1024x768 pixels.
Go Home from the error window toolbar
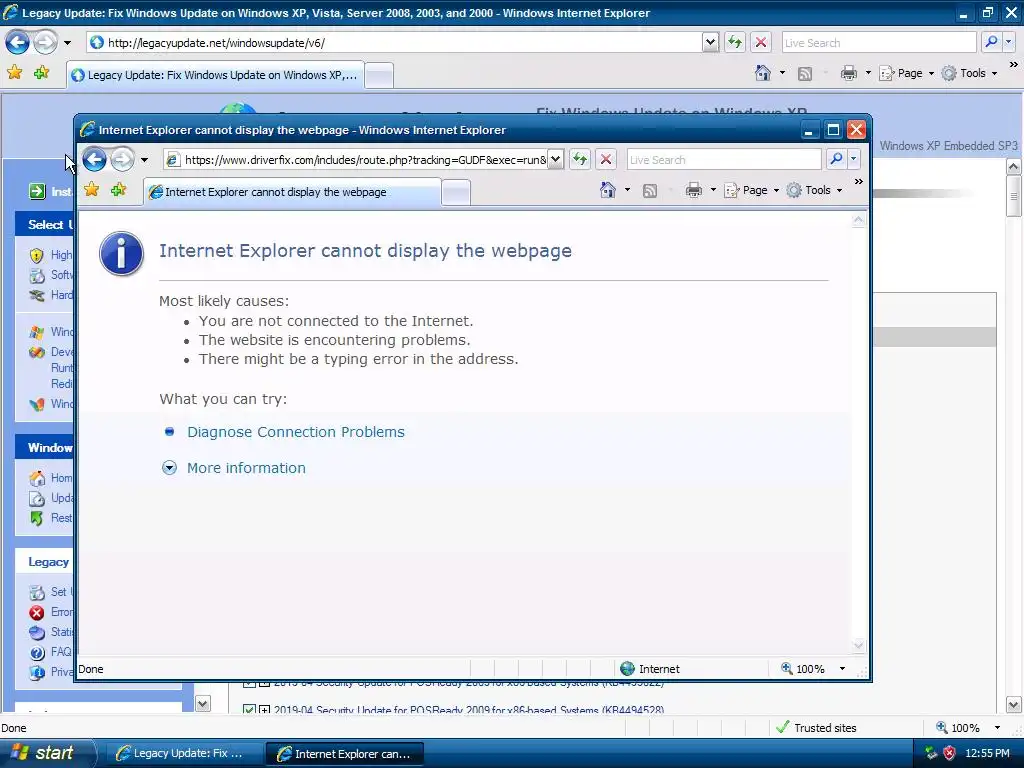click(x=608, y=190)
